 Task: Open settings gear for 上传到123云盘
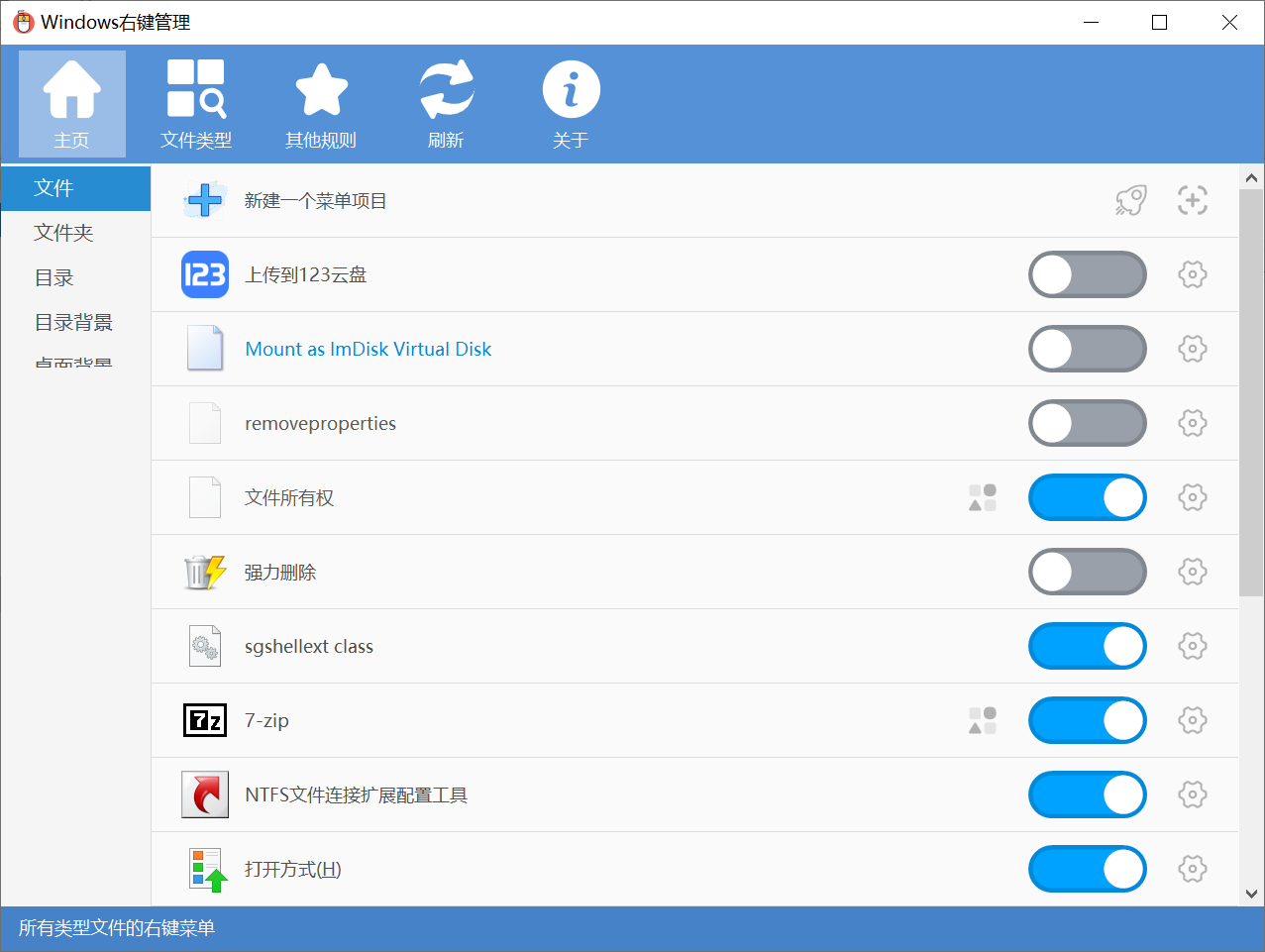1193,274
